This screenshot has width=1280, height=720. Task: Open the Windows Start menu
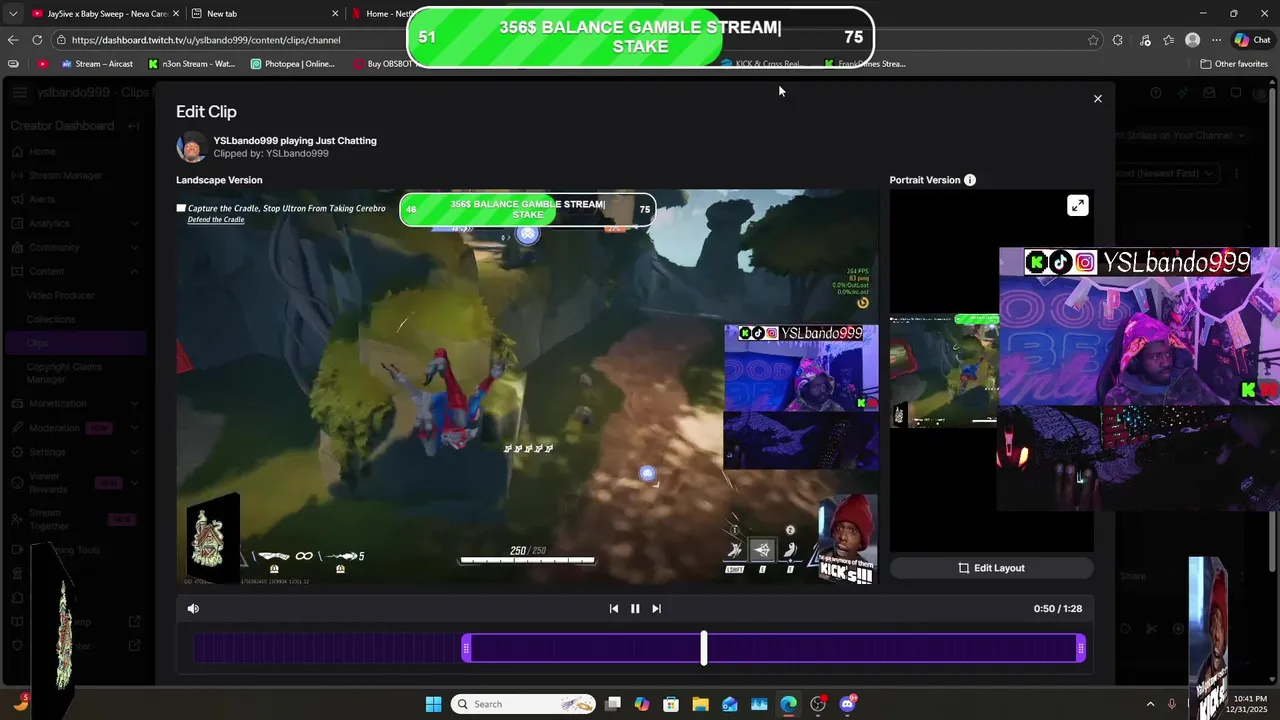point(433,704)
